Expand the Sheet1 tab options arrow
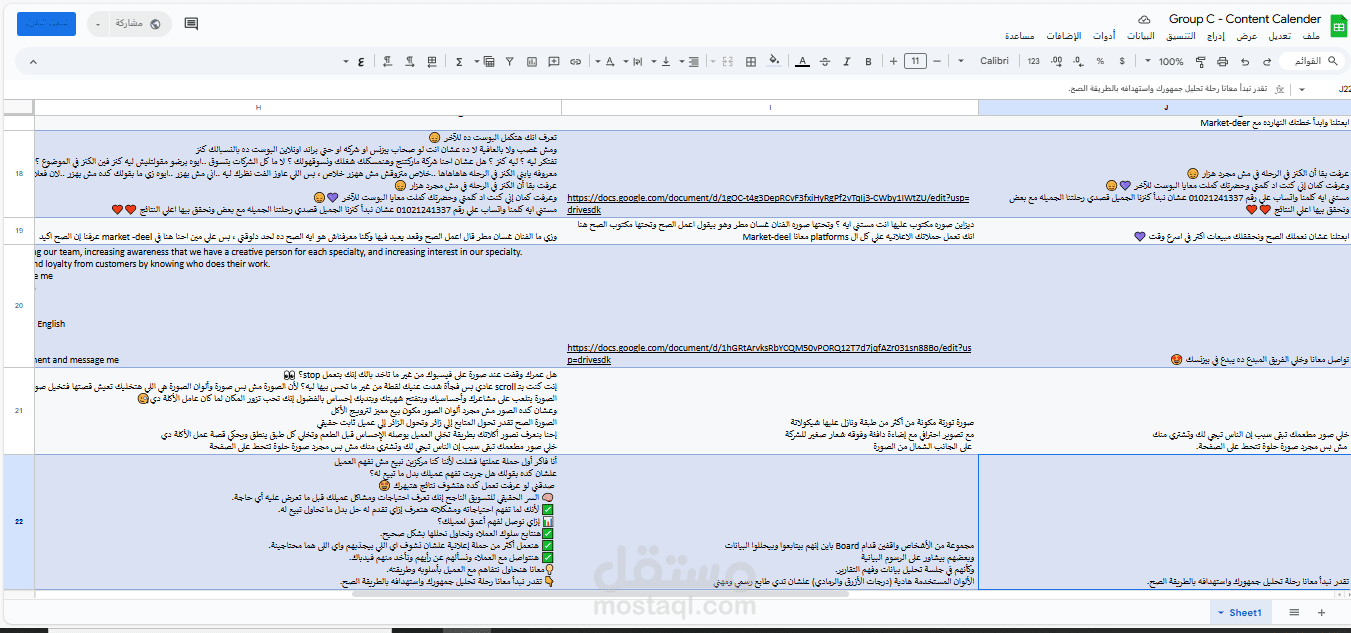Screen dimensions: 1351x633 pyautogui.click(x=1220, y=613)
